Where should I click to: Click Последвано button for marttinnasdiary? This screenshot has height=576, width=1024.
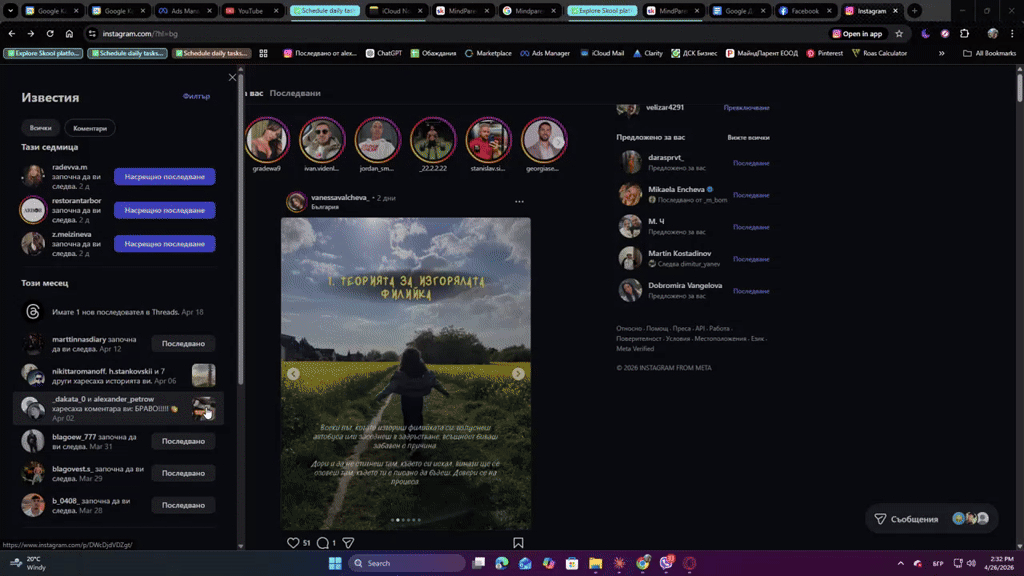[x=184, y=344]
